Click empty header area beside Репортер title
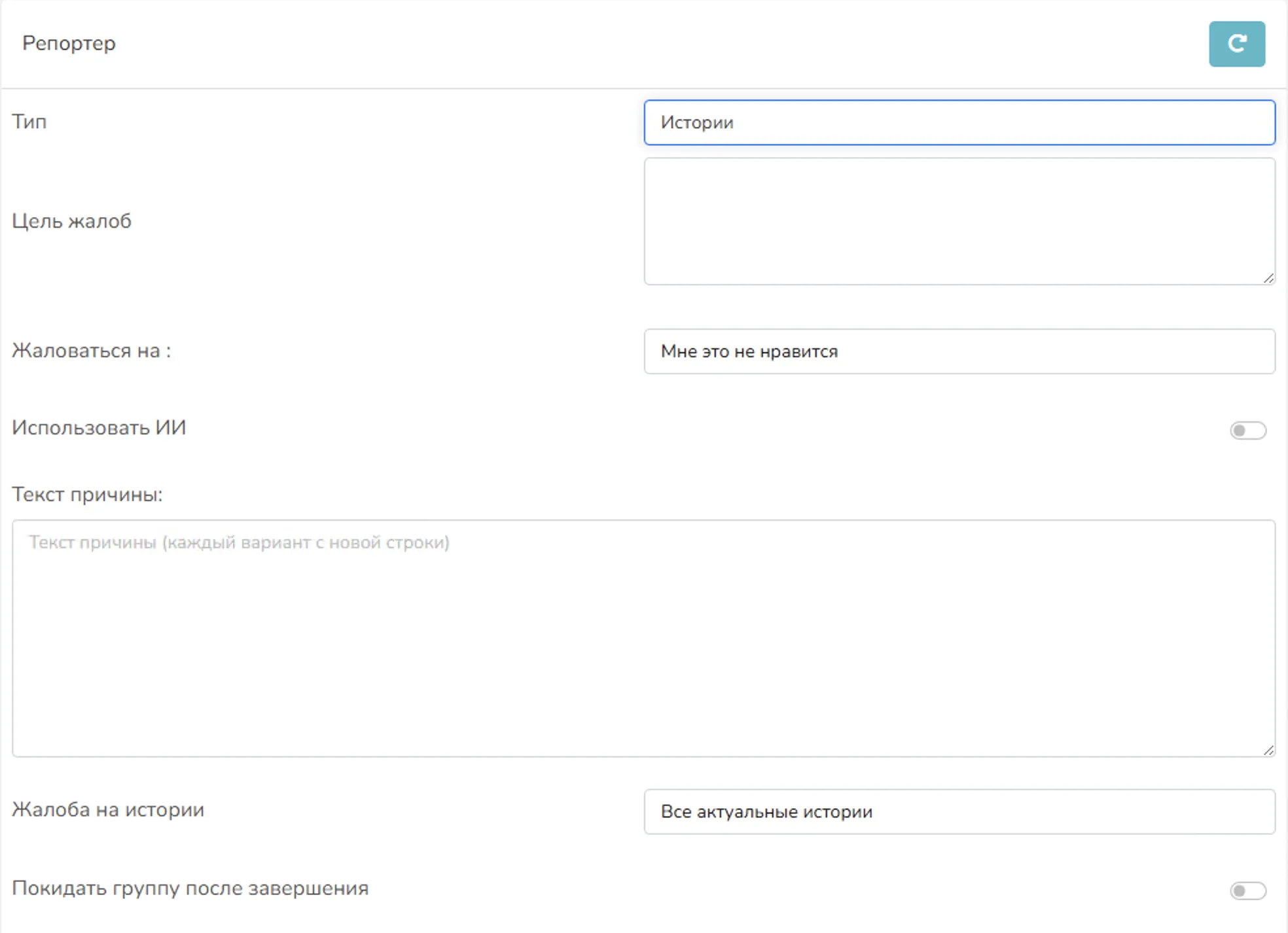 (654, 44)
